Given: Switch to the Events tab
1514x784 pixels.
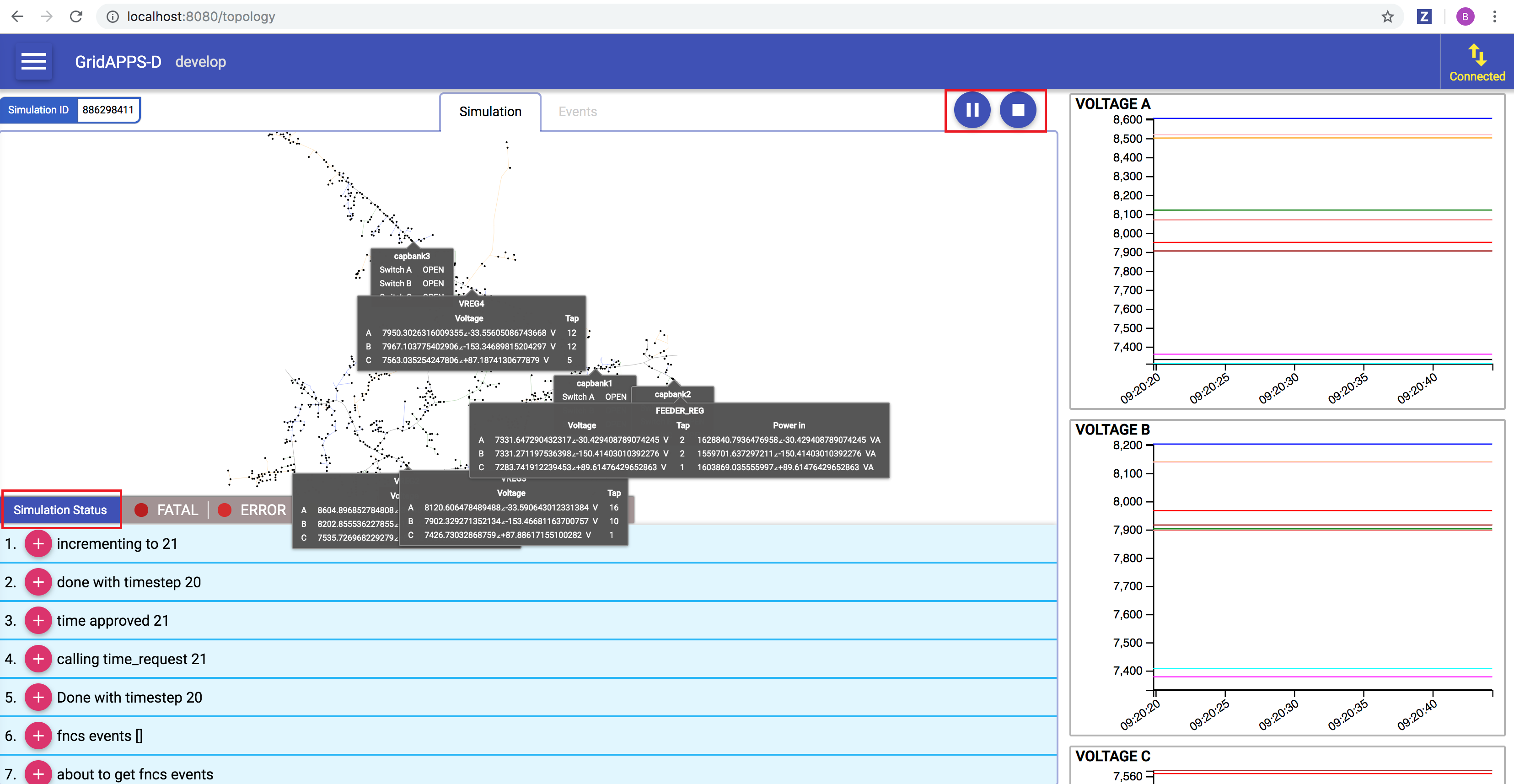Looking at the screenshot, I should (x=577, y=112).
